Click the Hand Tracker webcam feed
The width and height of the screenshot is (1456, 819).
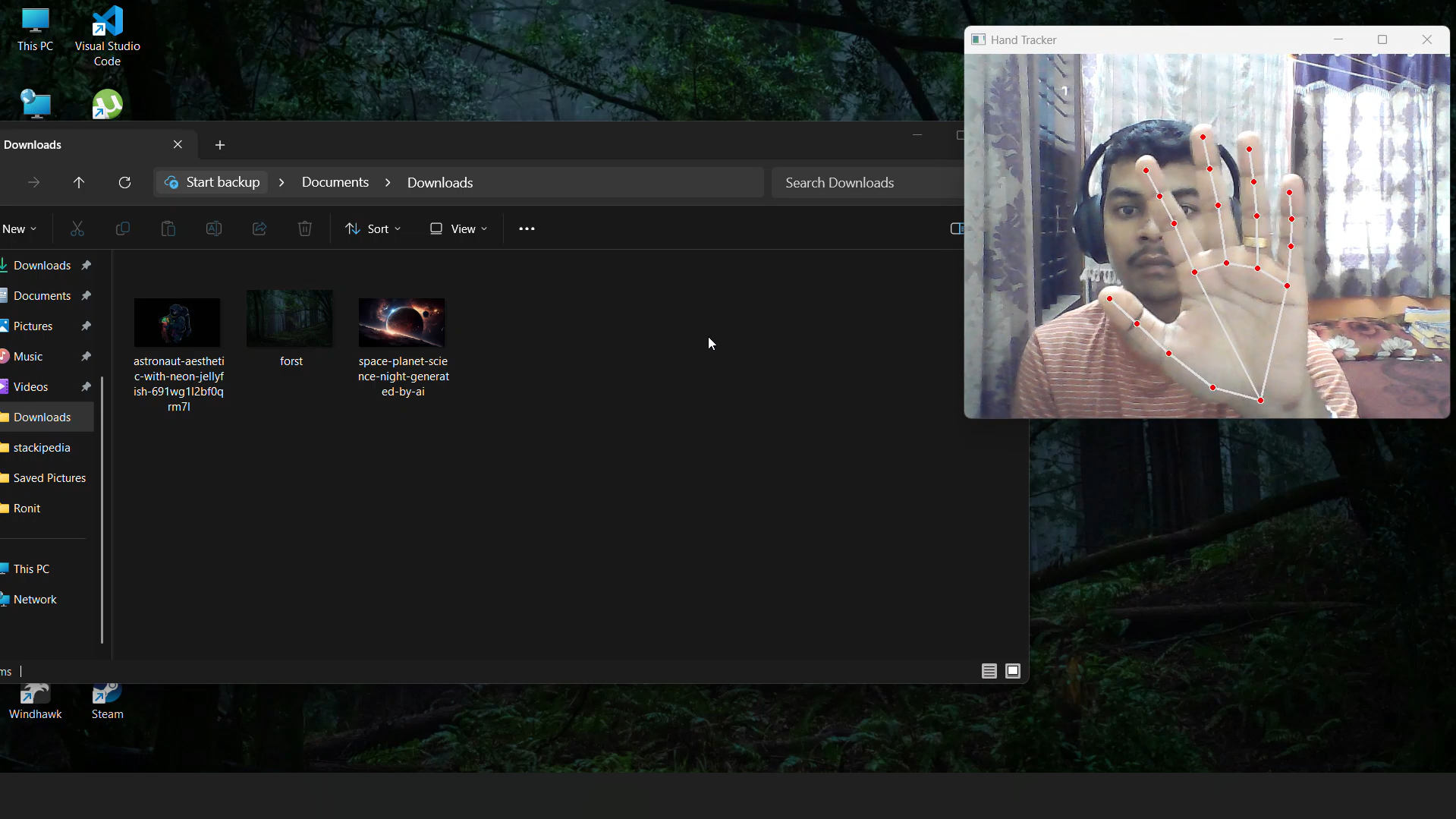(x=1206, y=235)
